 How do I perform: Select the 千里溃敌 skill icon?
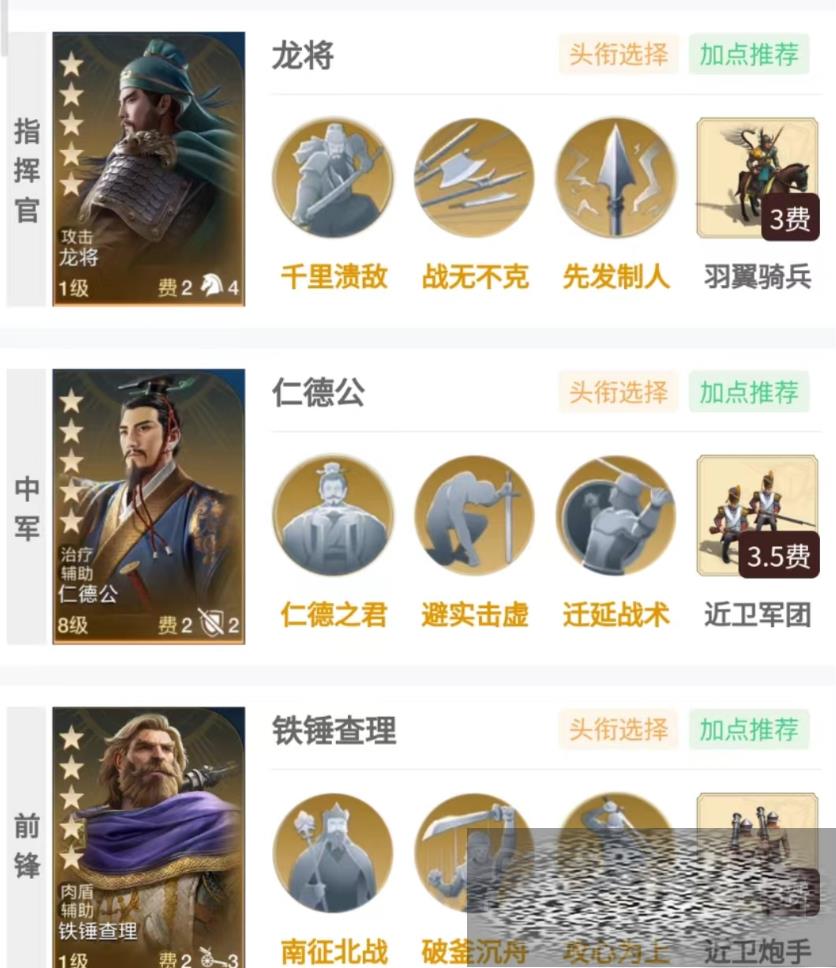(x=333, y=178)
